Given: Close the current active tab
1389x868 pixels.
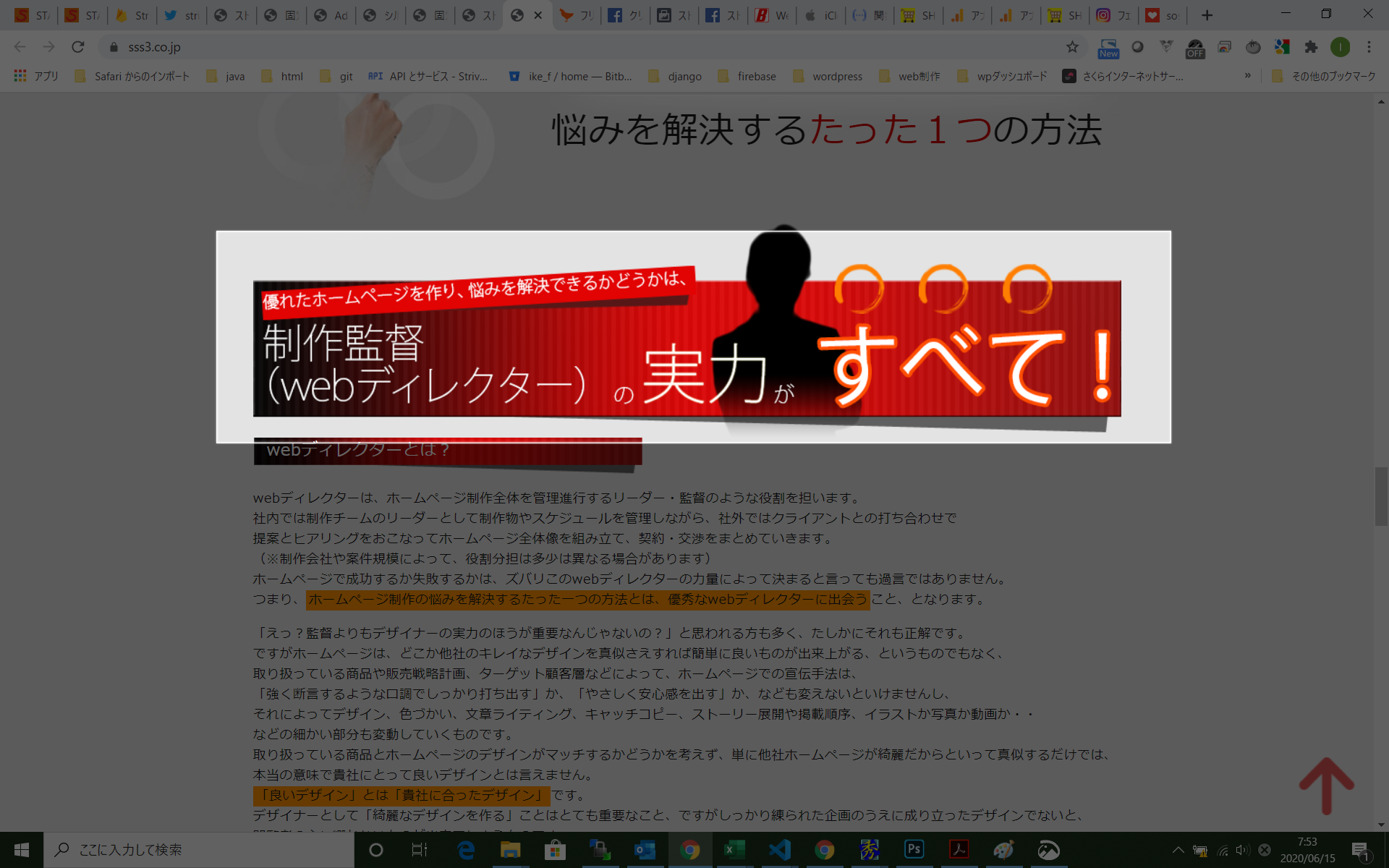Looking at the screenshot, I should tap(538, 15).
